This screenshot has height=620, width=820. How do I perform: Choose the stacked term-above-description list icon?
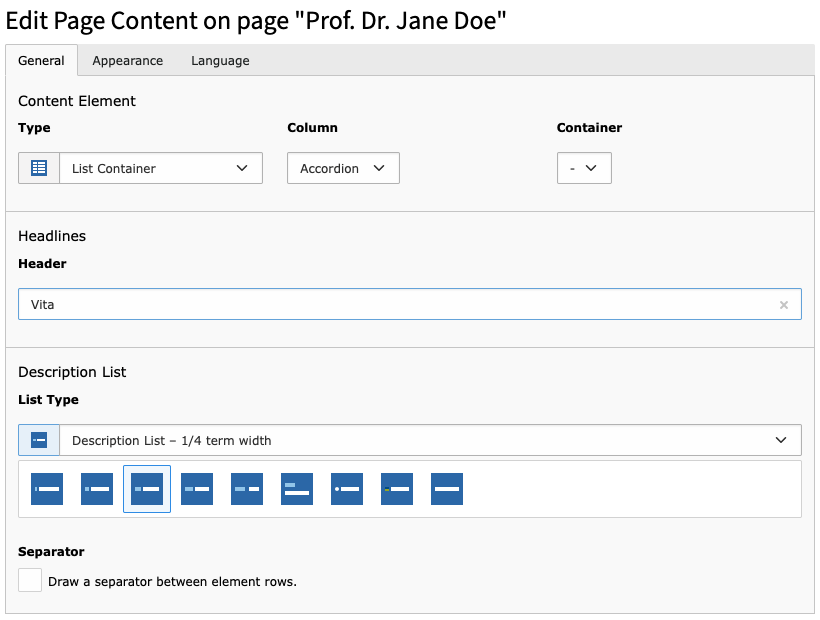(297, 489)
